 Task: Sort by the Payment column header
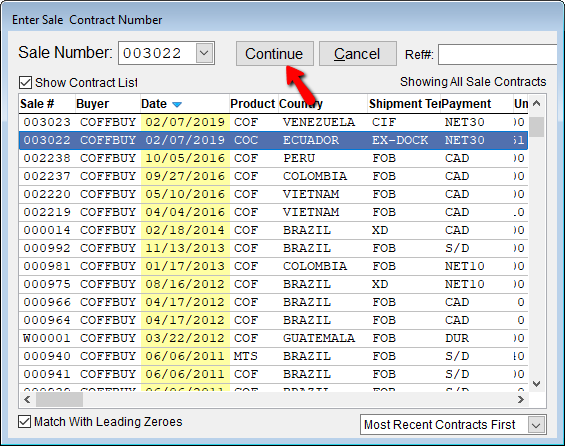[476, 104]
